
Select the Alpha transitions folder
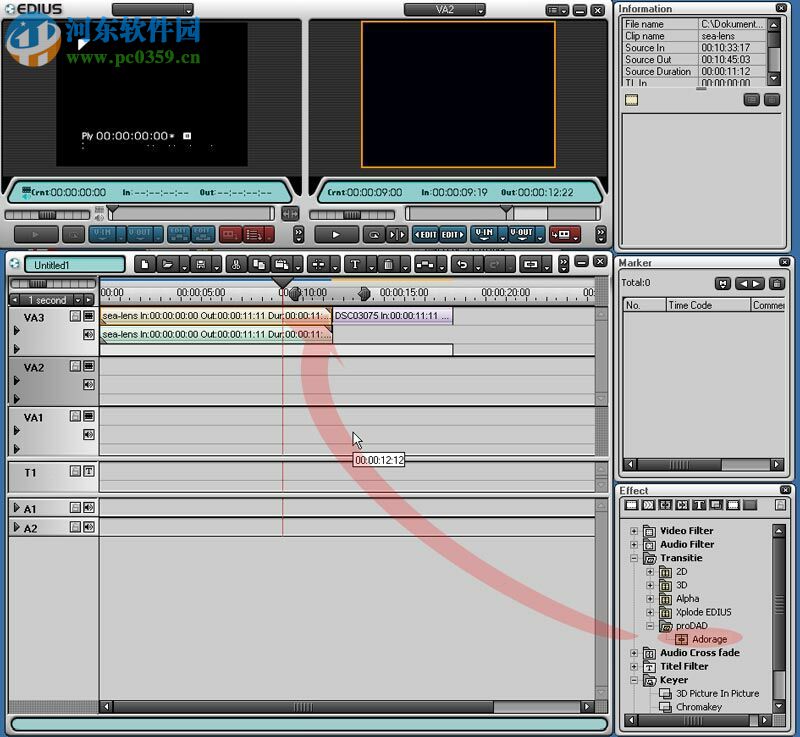pyautogui.click(x=687, y=599)
